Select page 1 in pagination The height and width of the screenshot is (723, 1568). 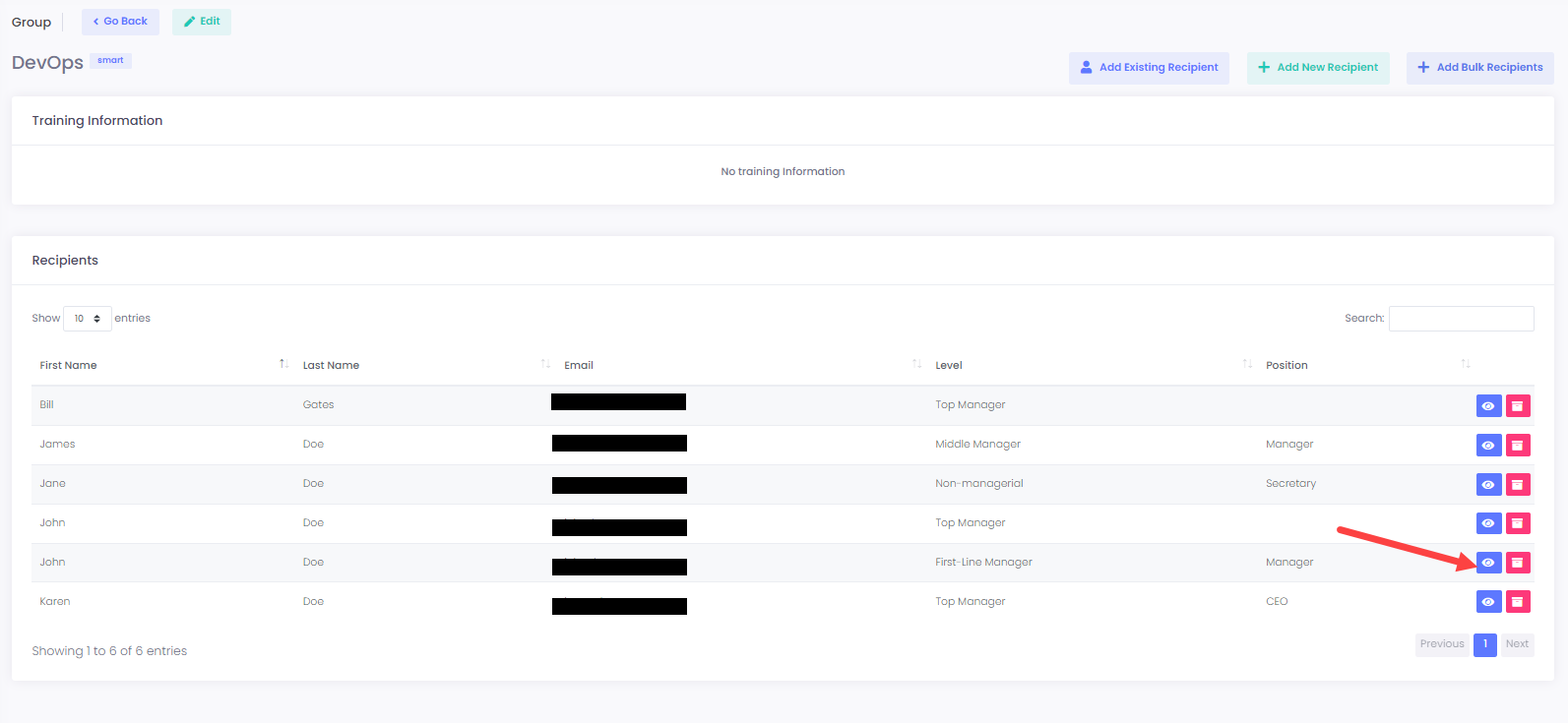click(x=1484, y=644)
